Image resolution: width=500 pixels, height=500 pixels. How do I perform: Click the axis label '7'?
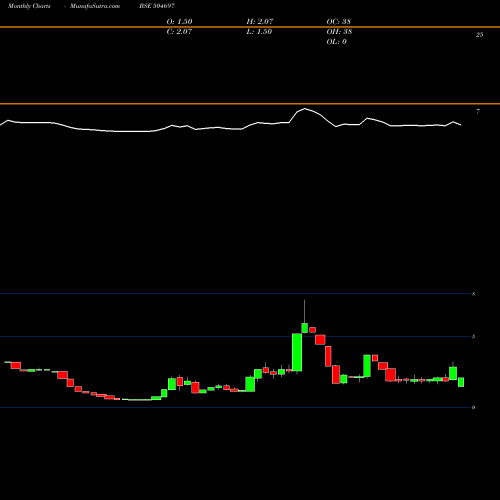pos(478,112)
